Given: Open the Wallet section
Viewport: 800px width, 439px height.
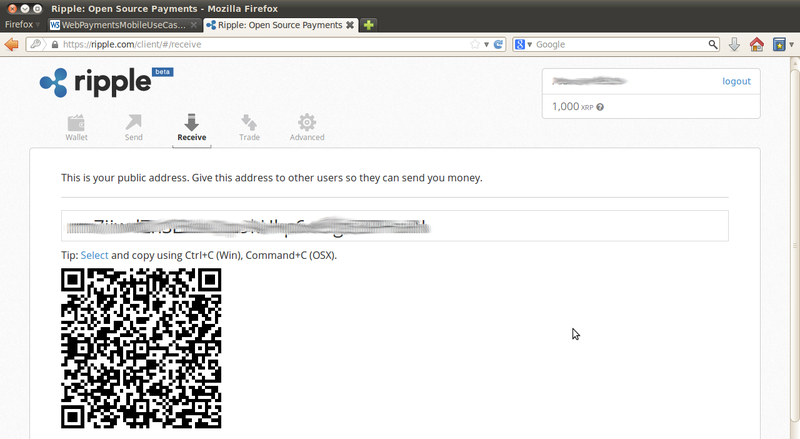Looking at the screenshot, I should pos(77,128).
